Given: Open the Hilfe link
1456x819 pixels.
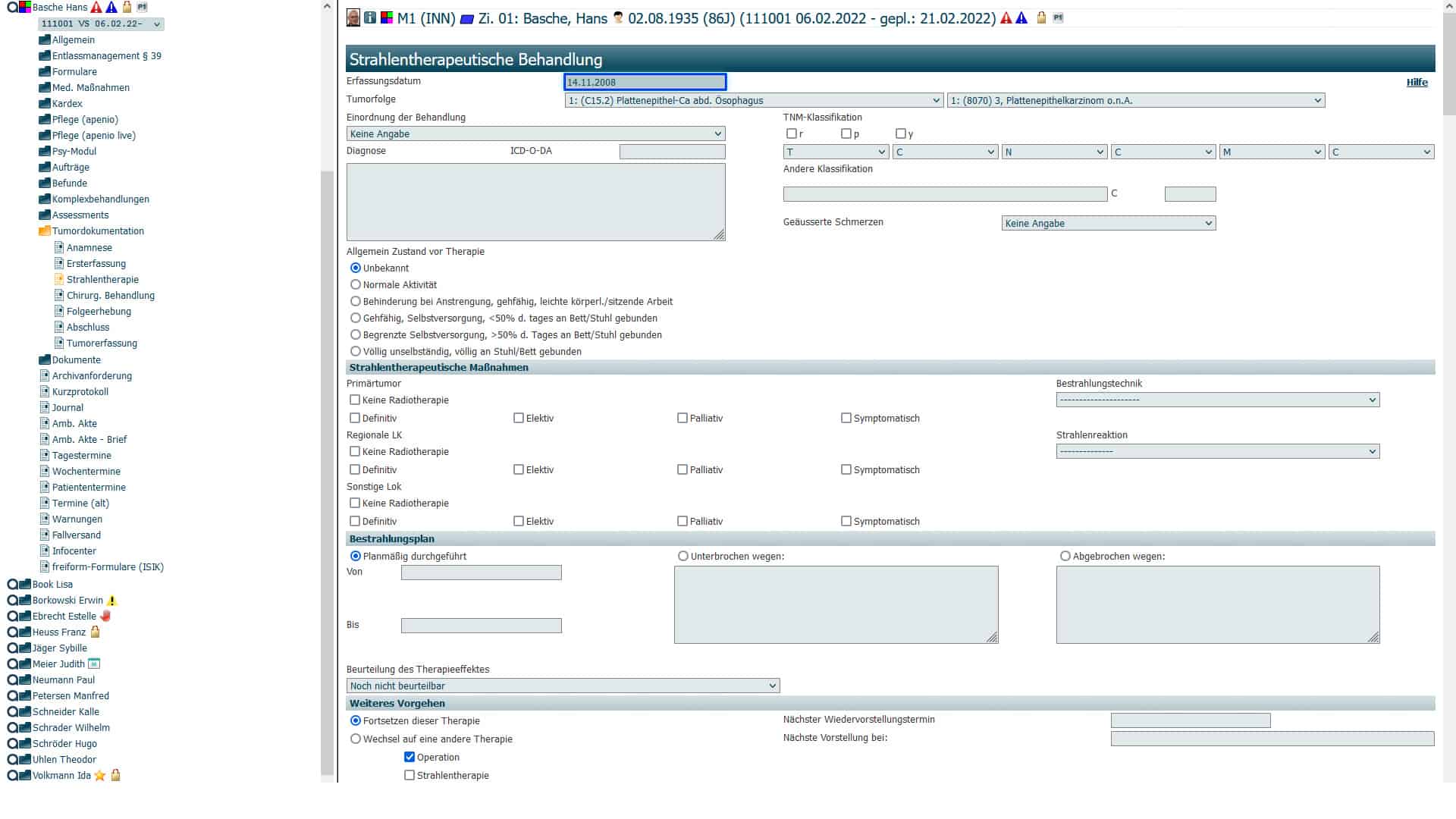Looking at the screenshot, I should coord(1417,83).
